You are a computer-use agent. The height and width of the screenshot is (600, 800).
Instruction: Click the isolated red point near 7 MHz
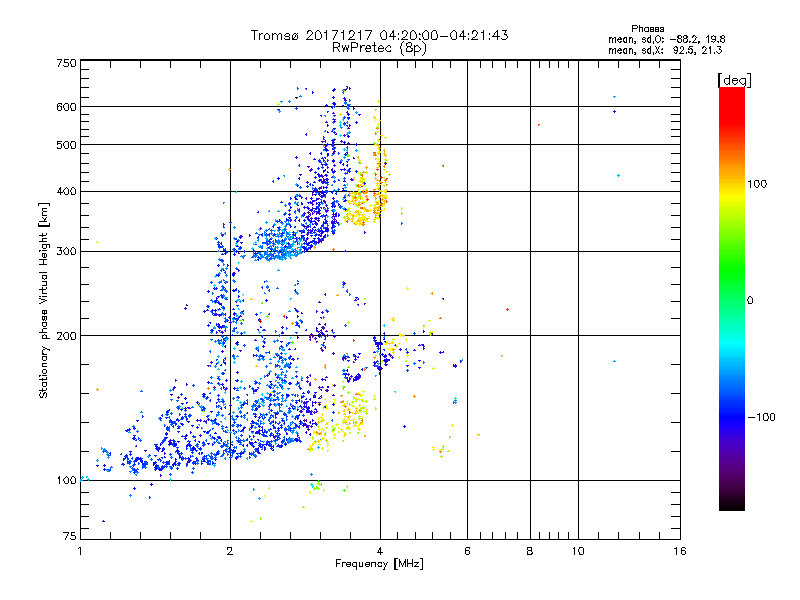[507, 310]
